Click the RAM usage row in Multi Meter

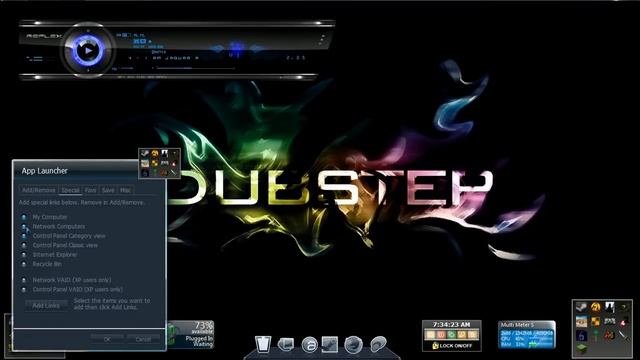click(x=527, y=344)
